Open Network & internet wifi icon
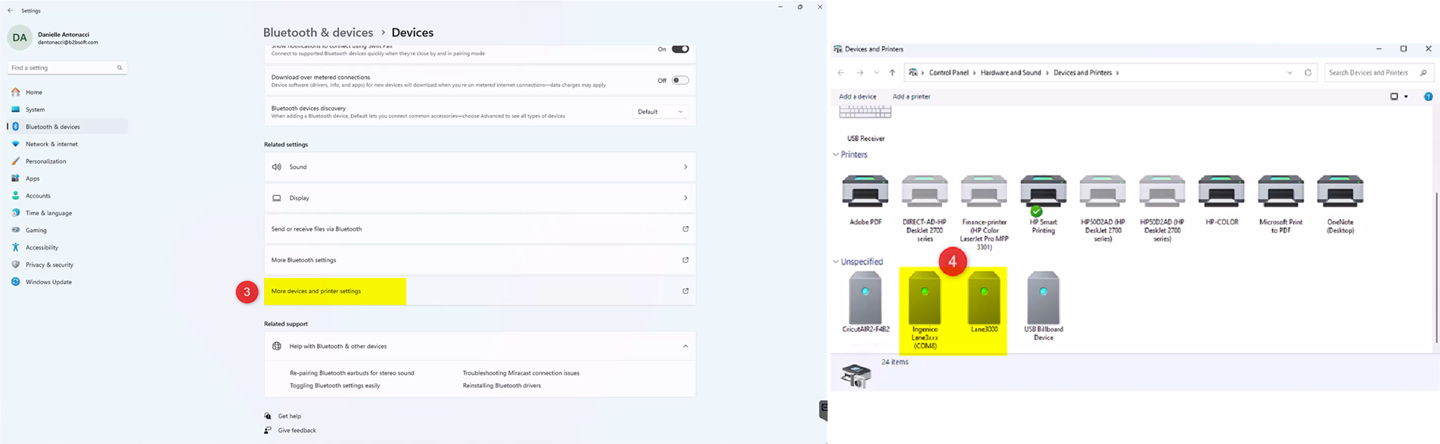 (16, 144)
